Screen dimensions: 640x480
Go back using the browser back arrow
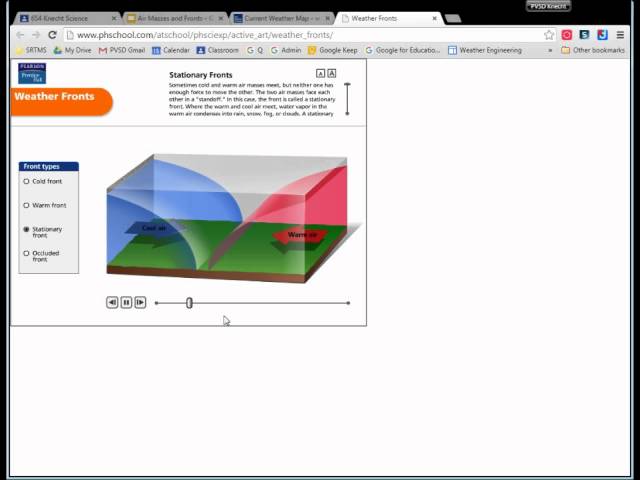point(20,35)
